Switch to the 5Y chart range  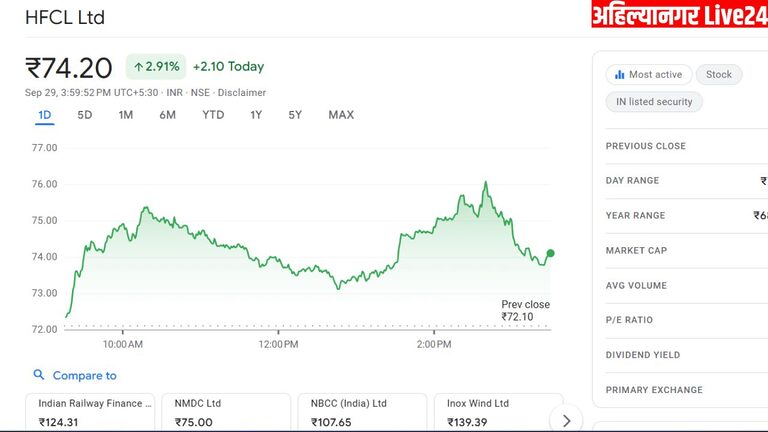pos(295,115)
